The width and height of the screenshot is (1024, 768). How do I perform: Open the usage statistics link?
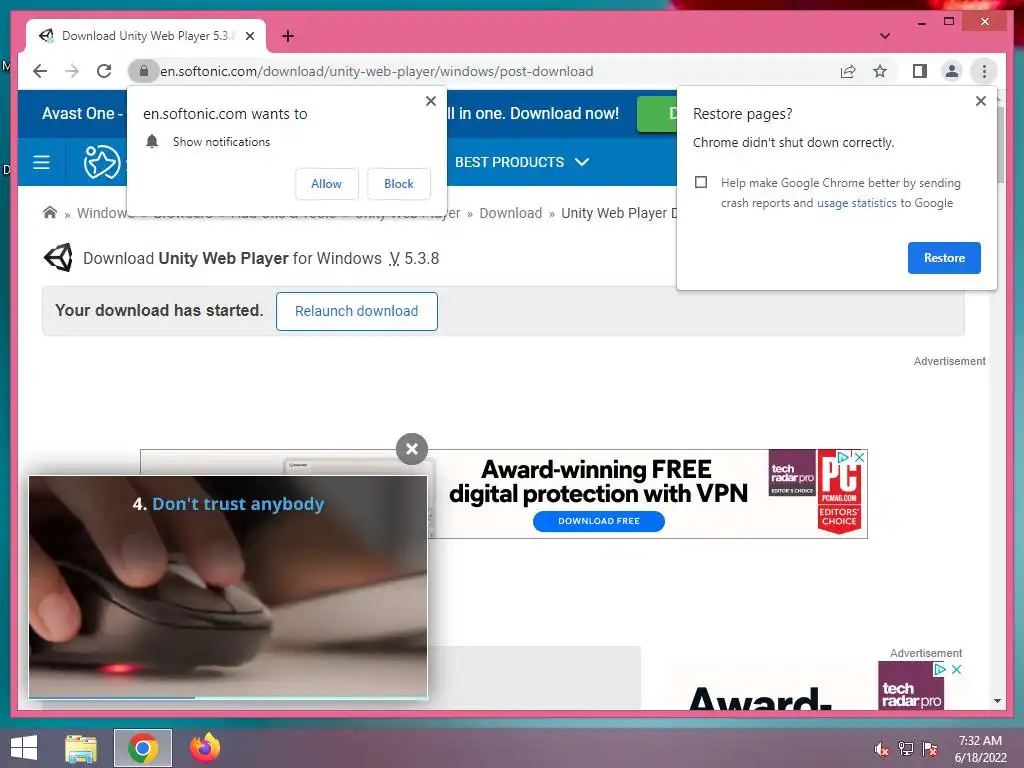point(856,203)
